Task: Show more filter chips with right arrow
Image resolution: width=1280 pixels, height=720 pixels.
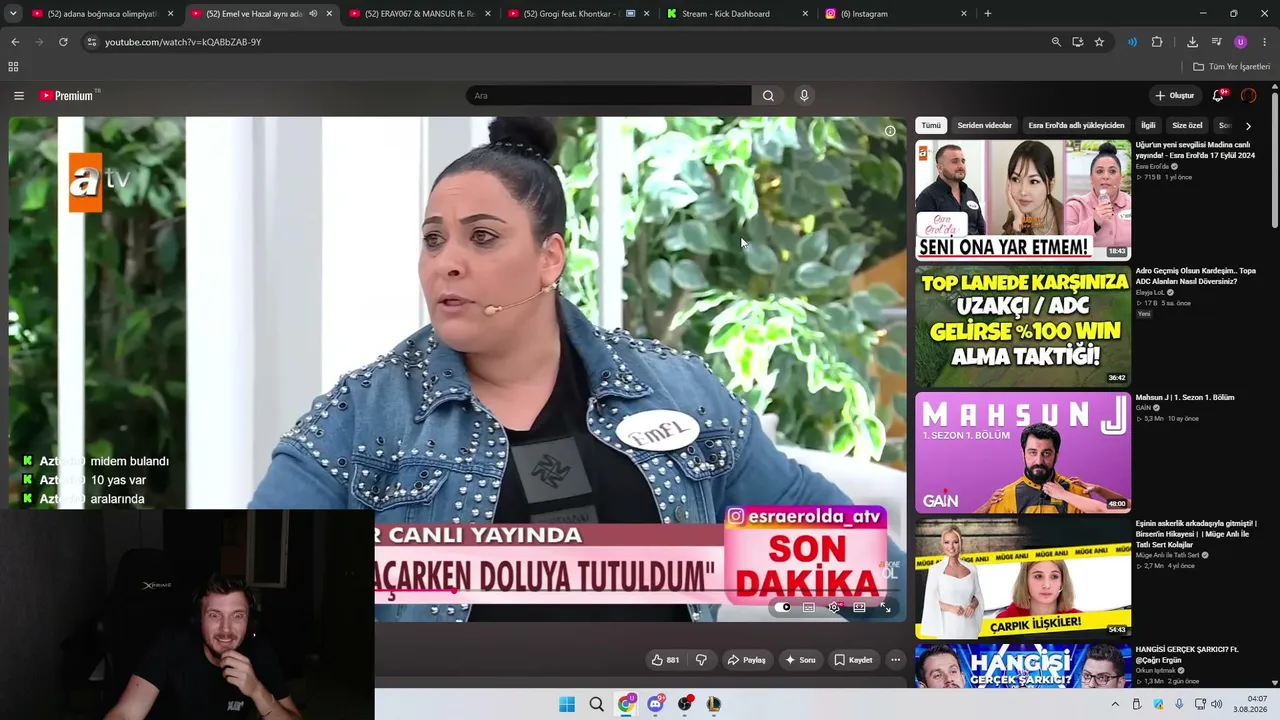Action: [1248, 126]
